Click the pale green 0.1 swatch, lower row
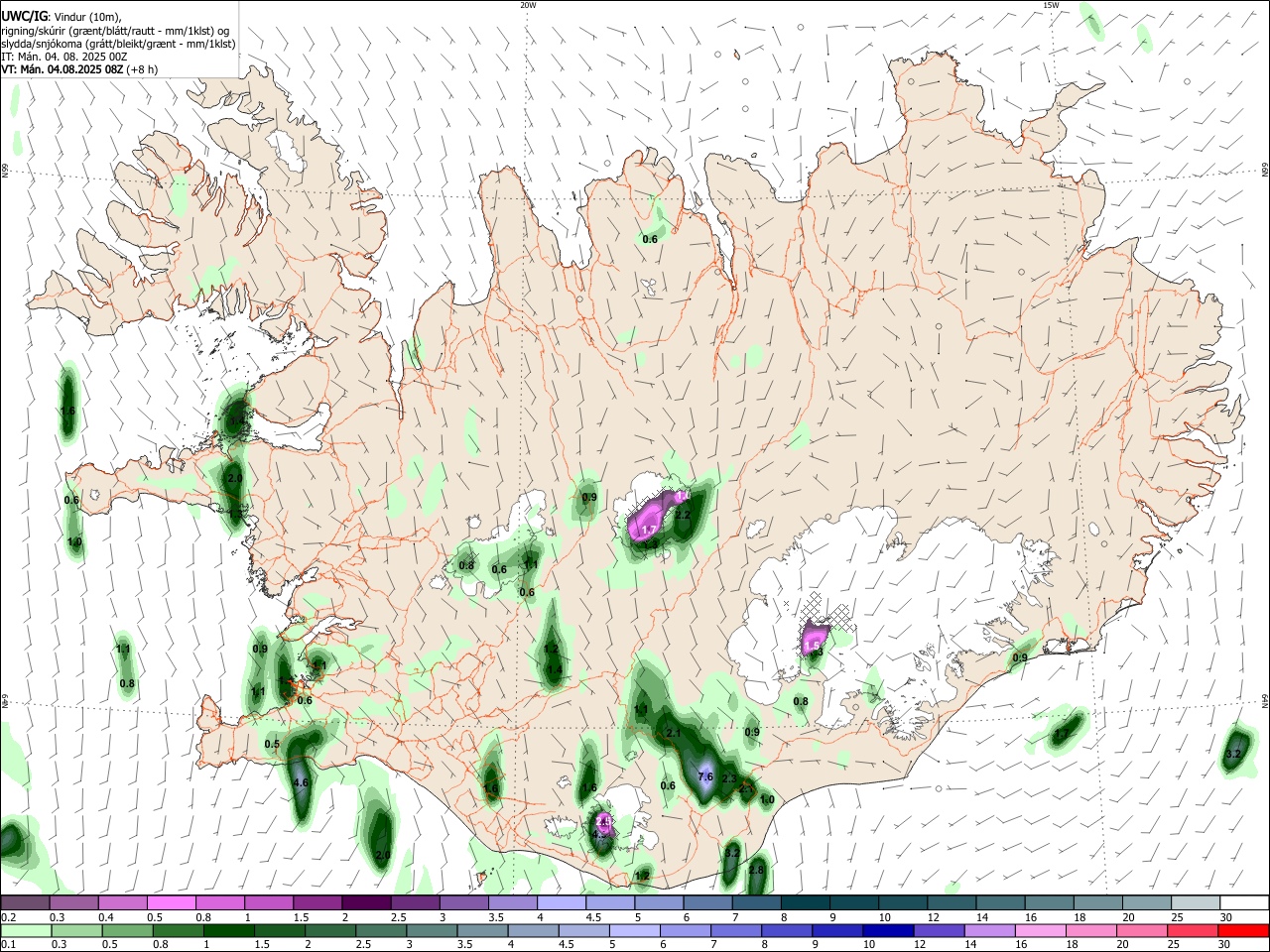 coord(25,930)
